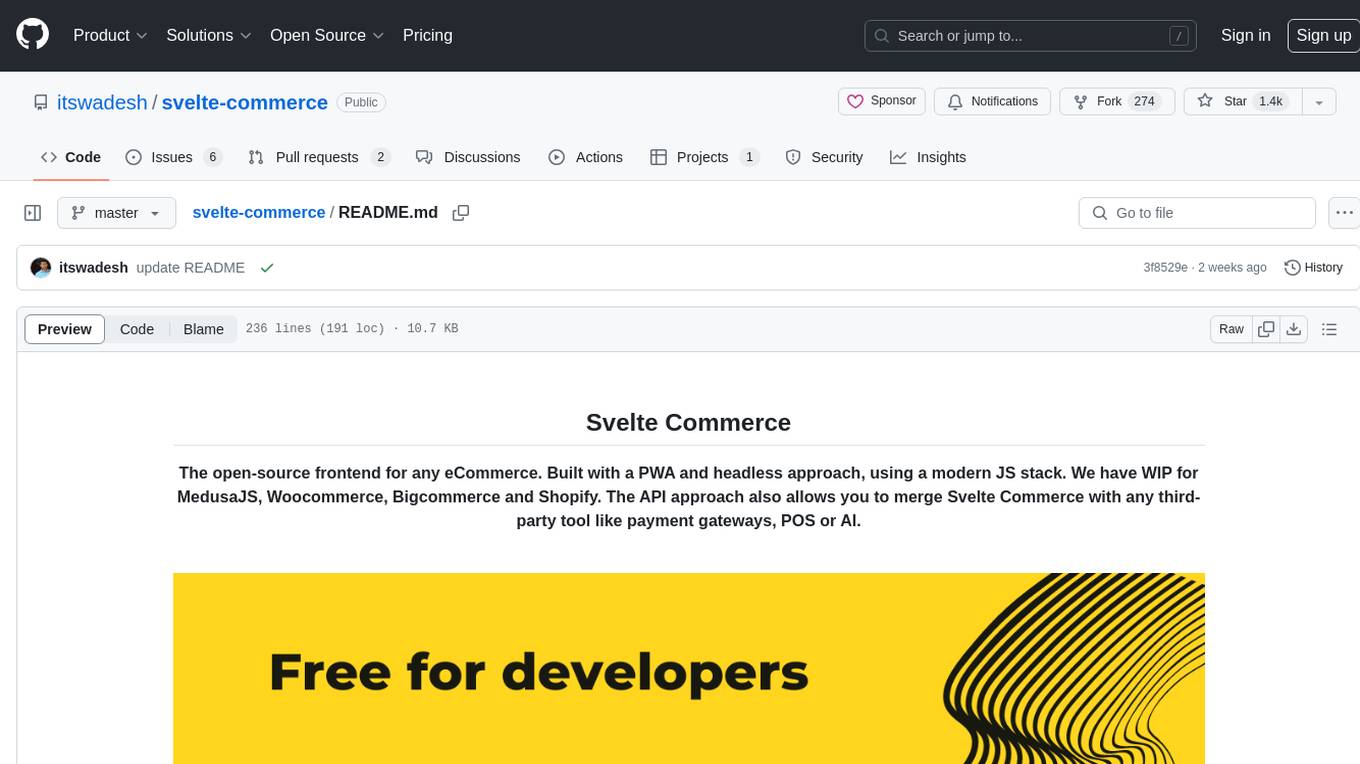Focus the Search or jump to field
This screenshot has width=1360, height=764.
pos(1031,35)
